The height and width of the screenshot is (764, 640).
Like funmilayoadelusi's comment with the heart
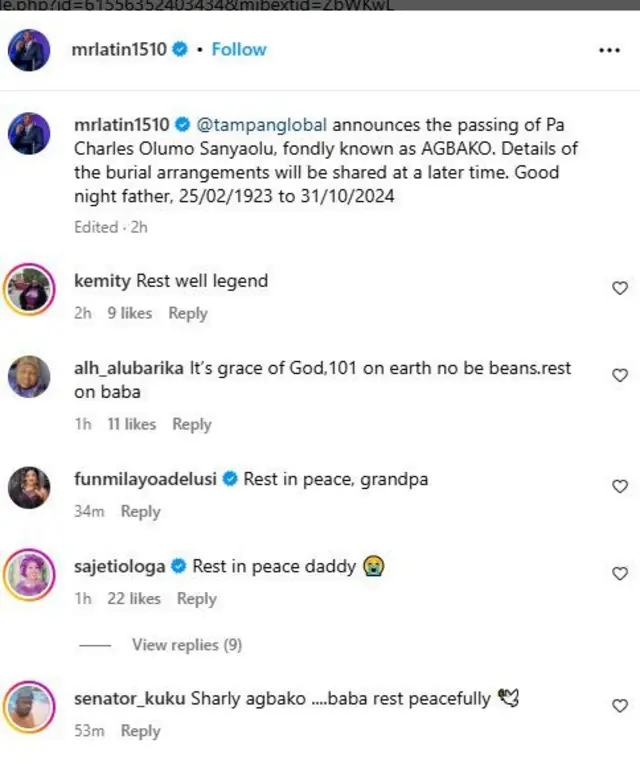[x=619, y=486]
